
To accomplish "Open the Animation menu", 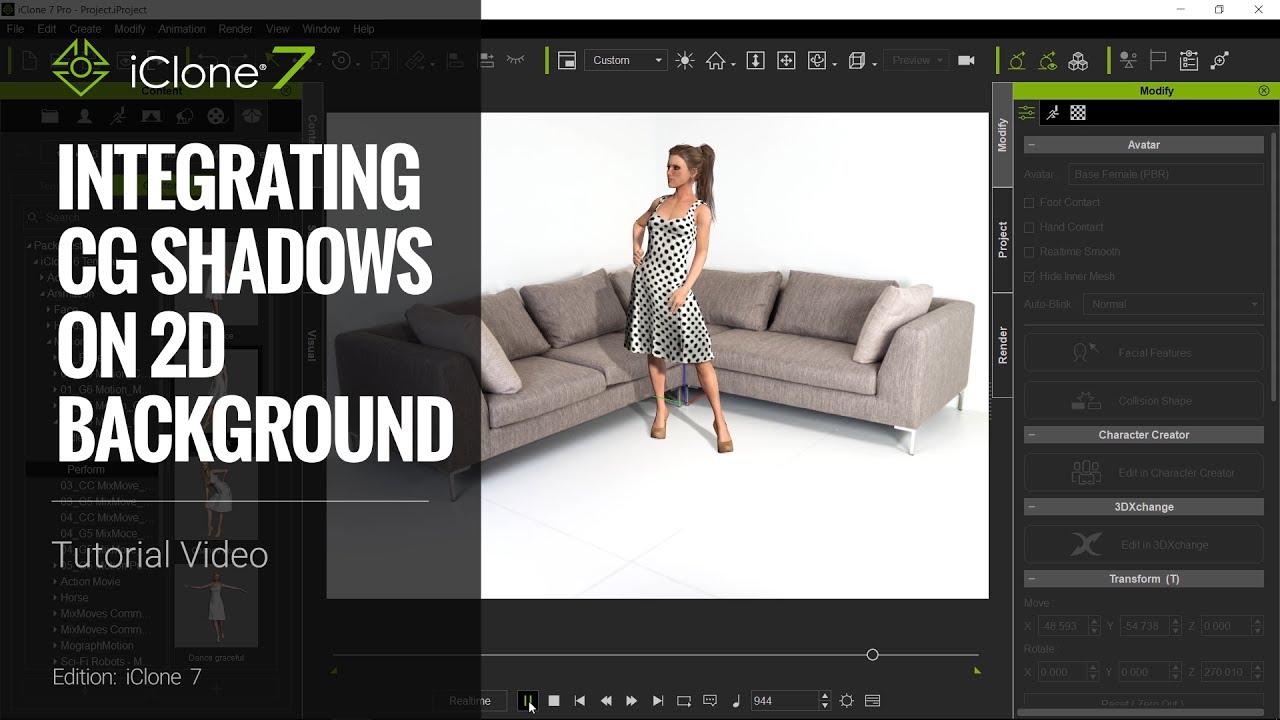I will (x=182, y=29).
